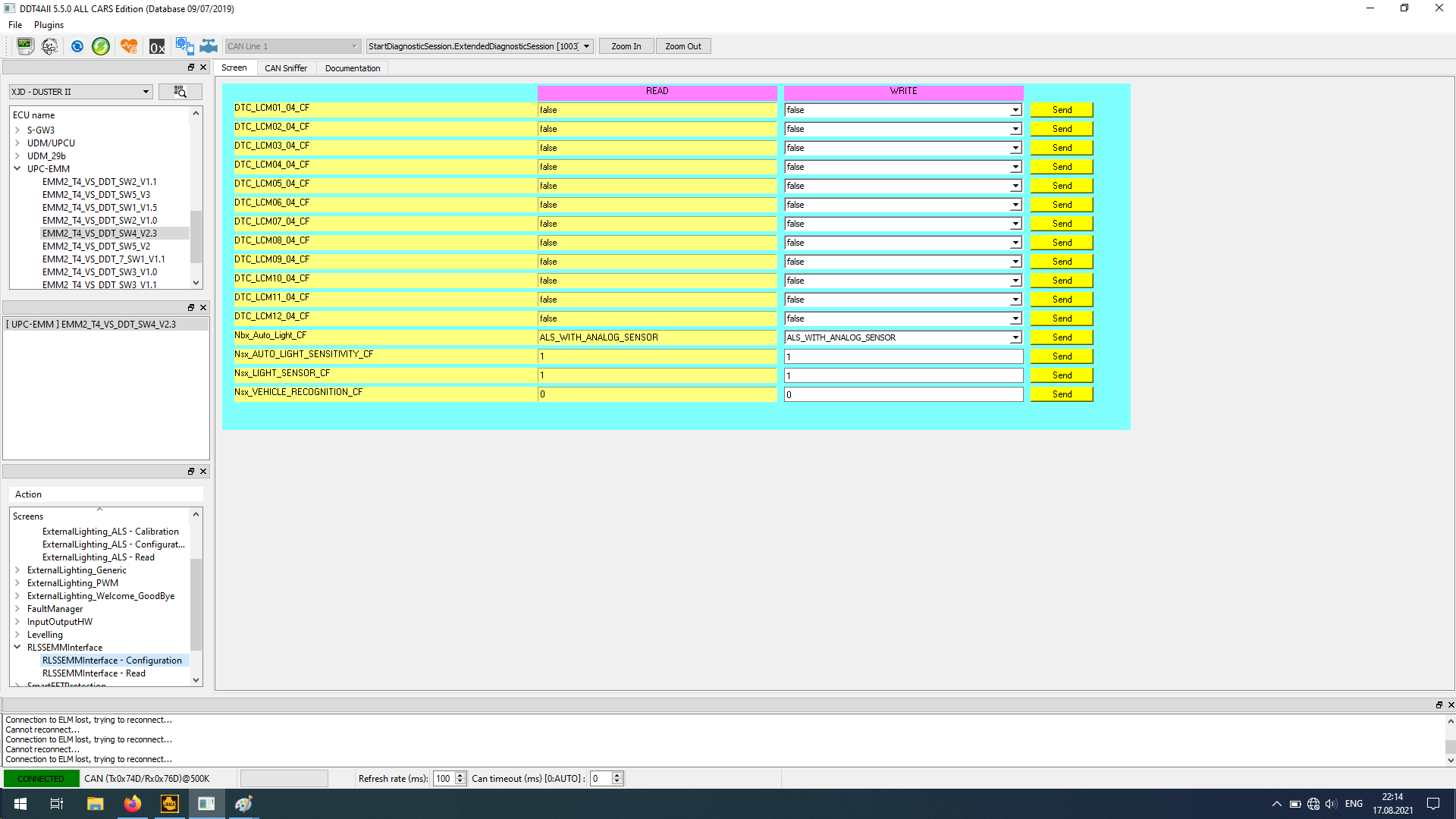
Task: Open the XJD - DUSTER II vehicle selector
Action: (x=145, y=91)
